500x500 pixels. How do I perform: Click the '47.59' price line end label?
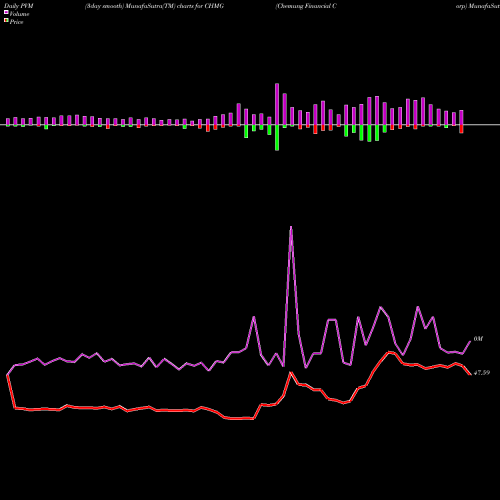pyautogui.click(x=482, y=373)
